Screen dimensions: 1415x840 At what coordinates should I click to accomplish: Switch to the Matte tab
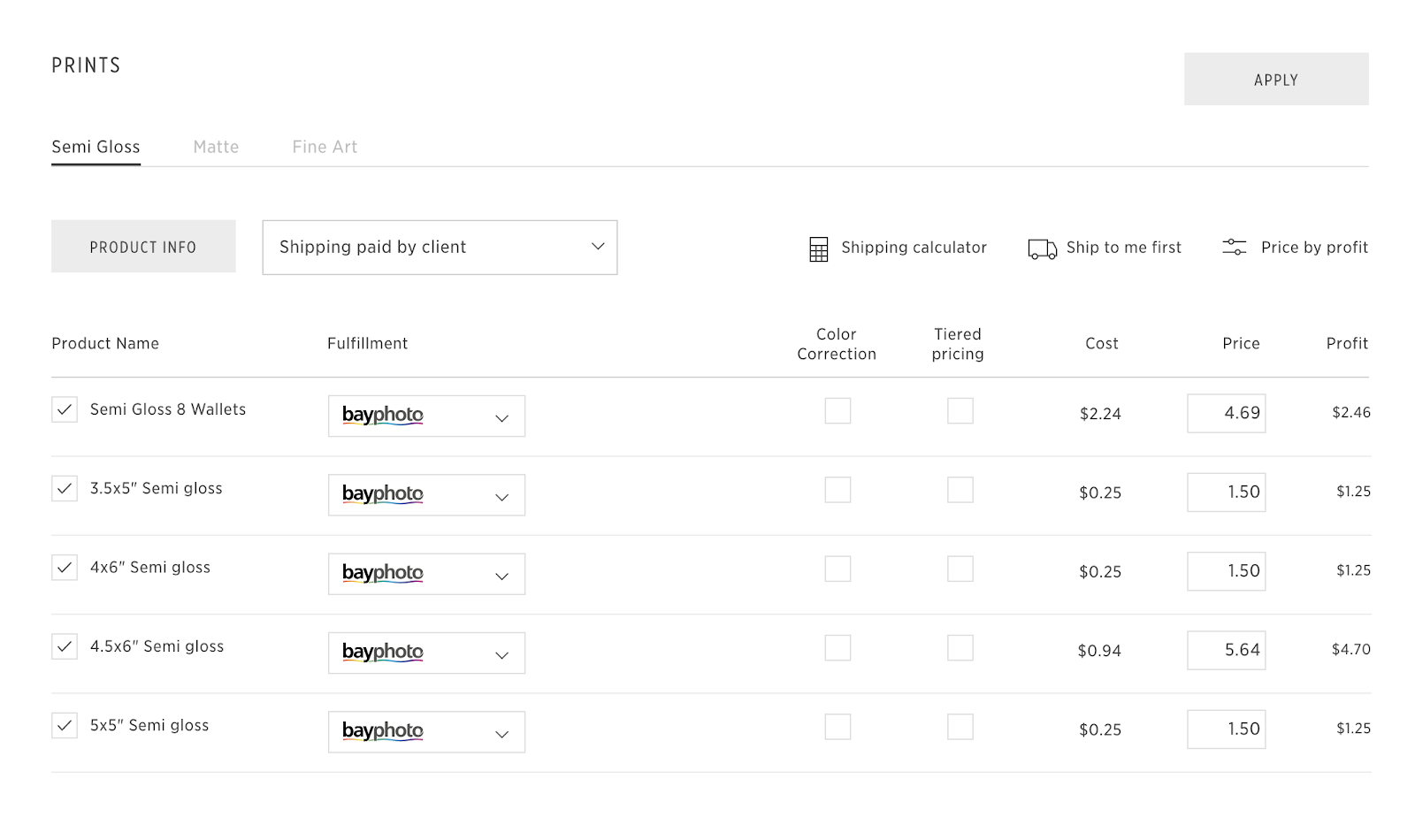click(x=216, y=147)
